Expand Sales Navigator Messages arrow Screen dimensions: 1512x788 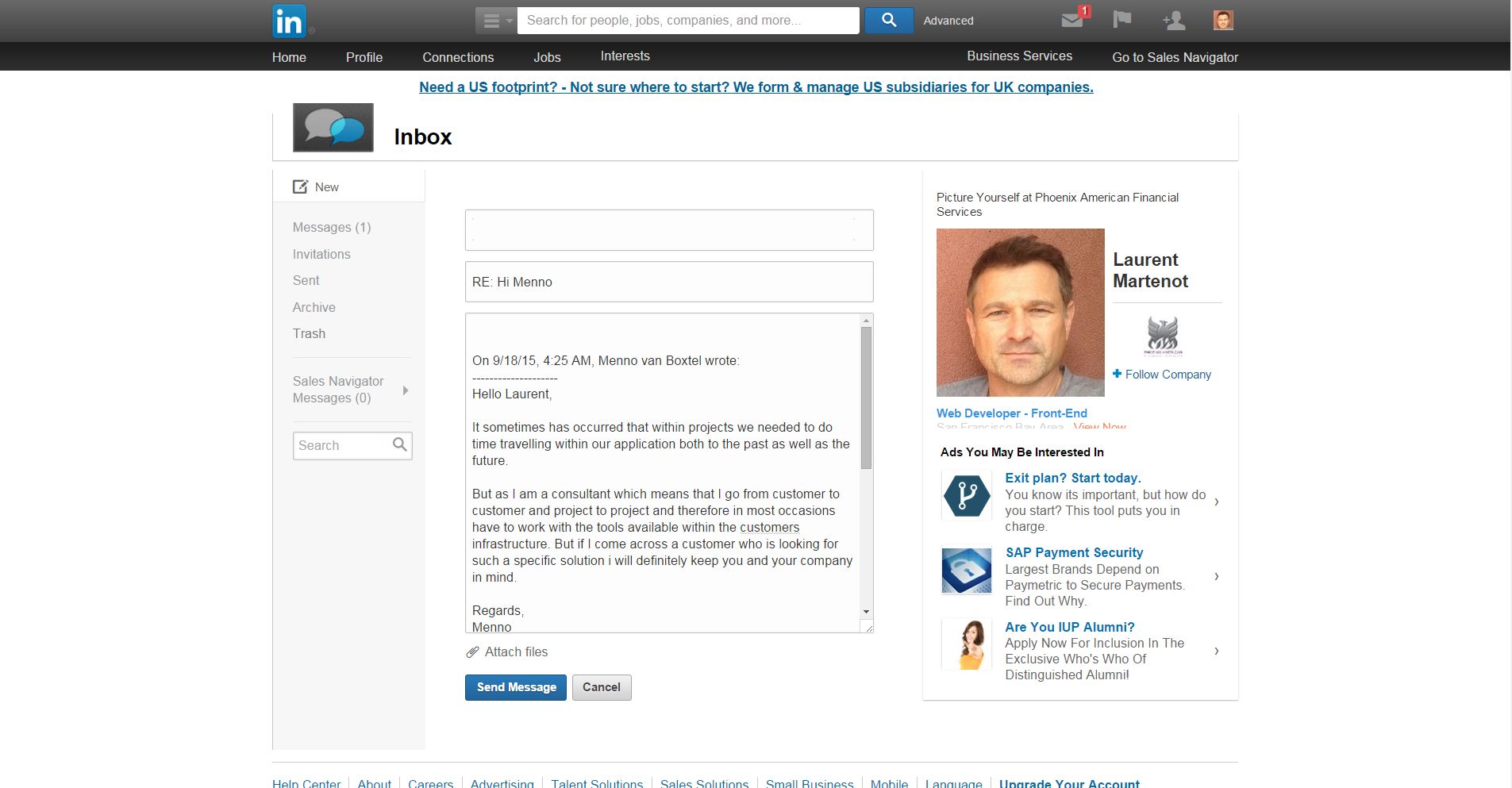tap(406, 390)
